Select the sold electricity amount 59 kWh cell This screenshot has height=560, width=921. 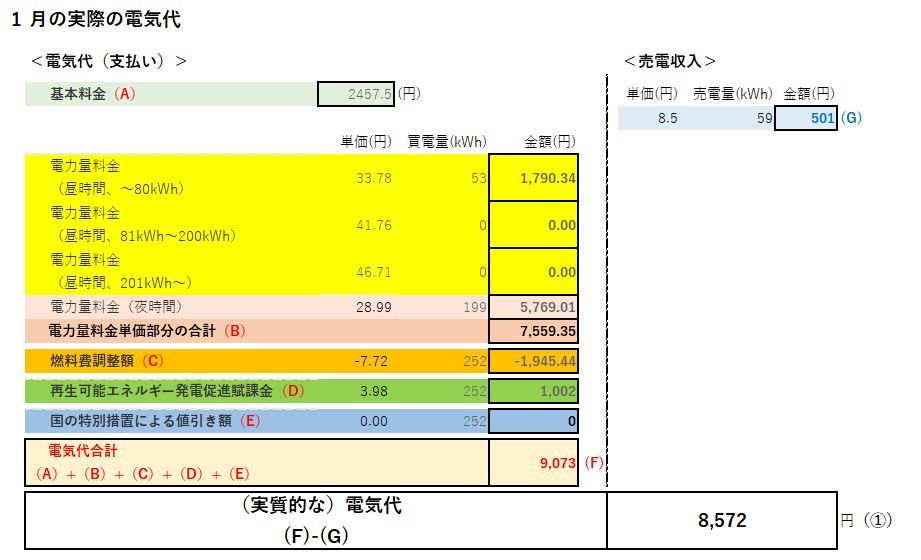click(x=737, y=118)
